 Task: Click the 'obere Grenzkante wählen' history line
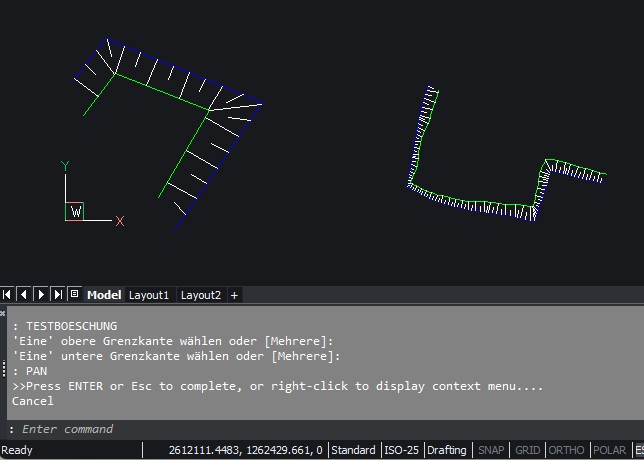tap(173, 341)
